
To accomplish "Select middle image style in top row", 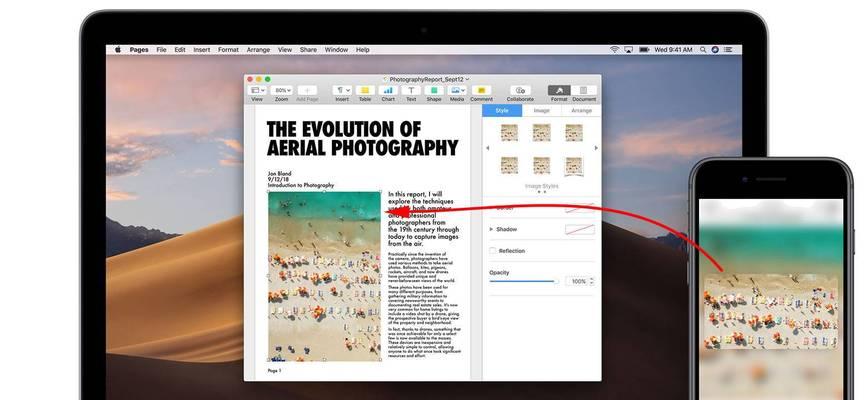I will coord(541,133).
